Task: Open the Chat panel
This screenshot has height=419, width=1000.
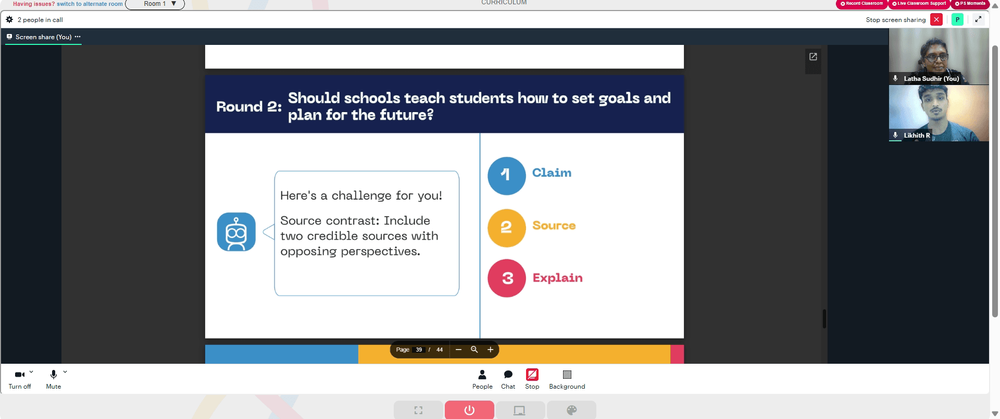Action: 508,379
